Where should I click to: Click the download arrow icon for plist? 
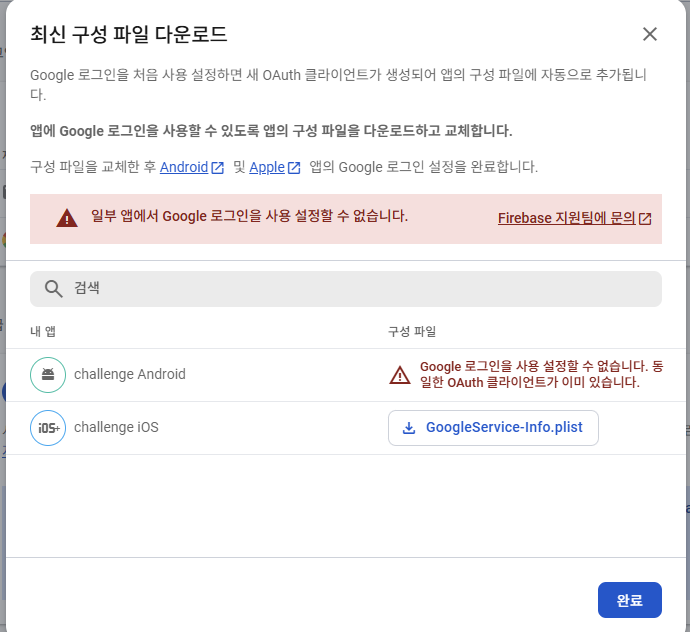point(409,428)
